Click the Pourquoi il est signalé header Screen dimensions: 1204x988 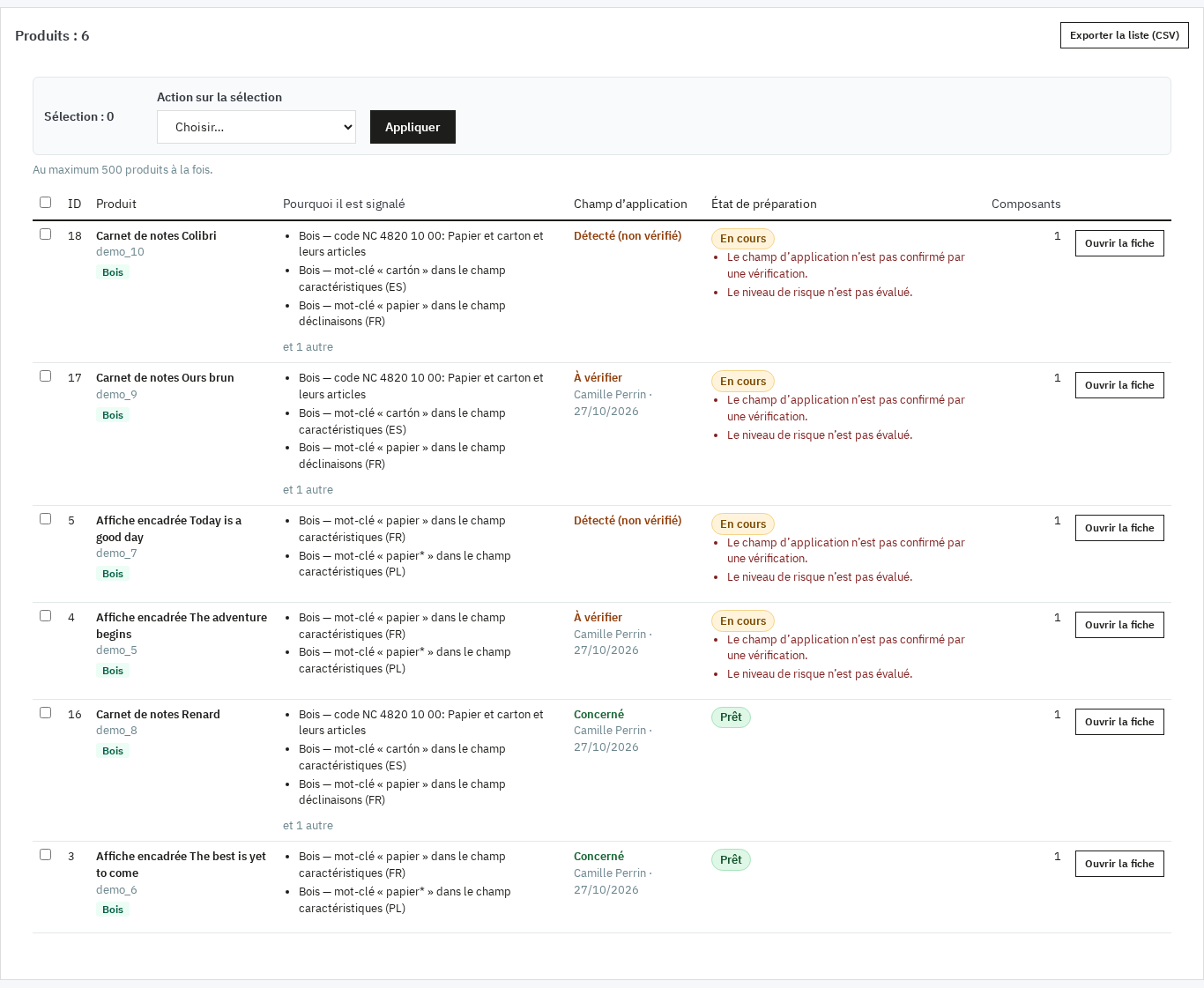tap(344, 204)
